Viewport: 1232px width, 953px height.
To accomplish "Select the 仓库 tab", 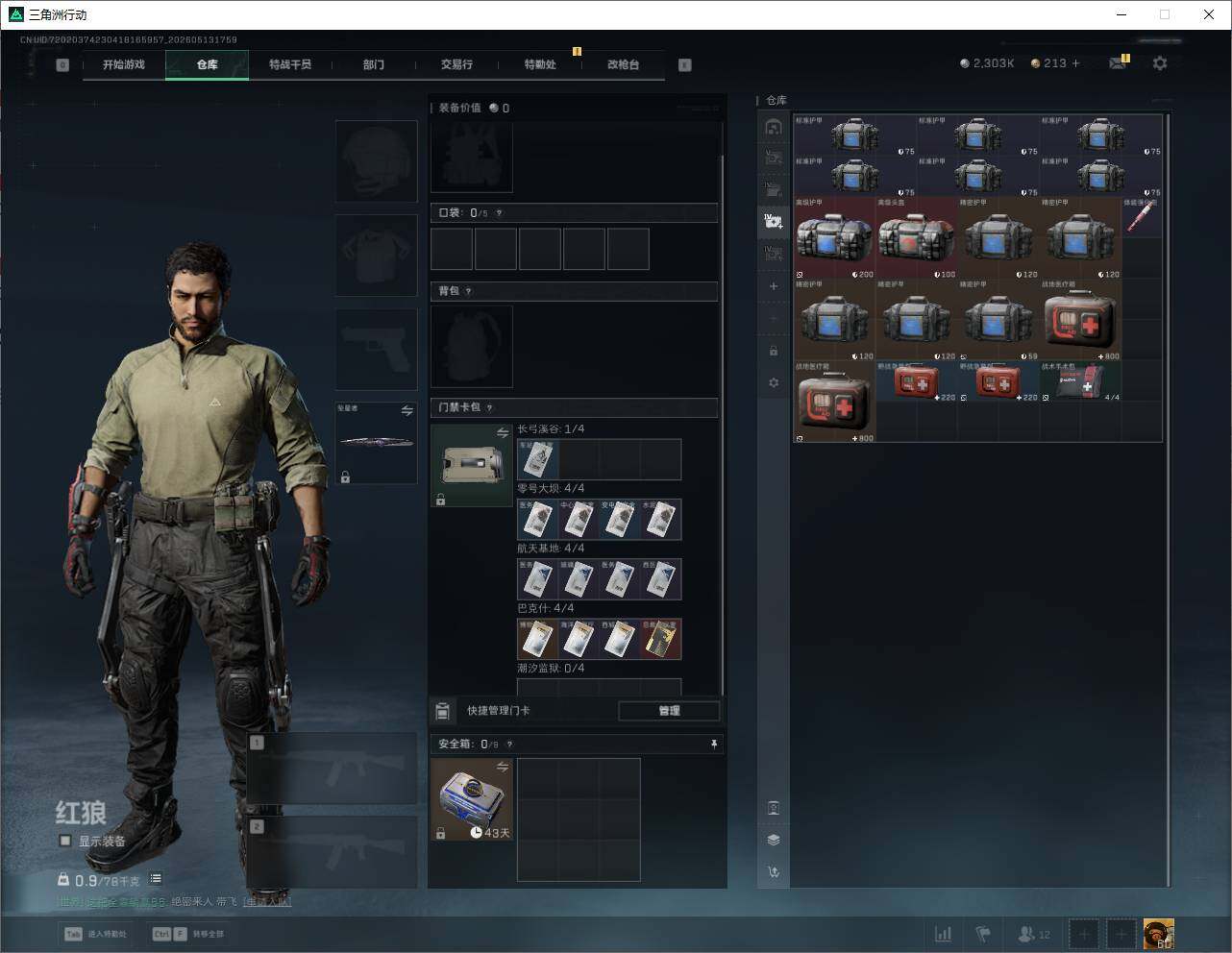I will pos(208,64).
